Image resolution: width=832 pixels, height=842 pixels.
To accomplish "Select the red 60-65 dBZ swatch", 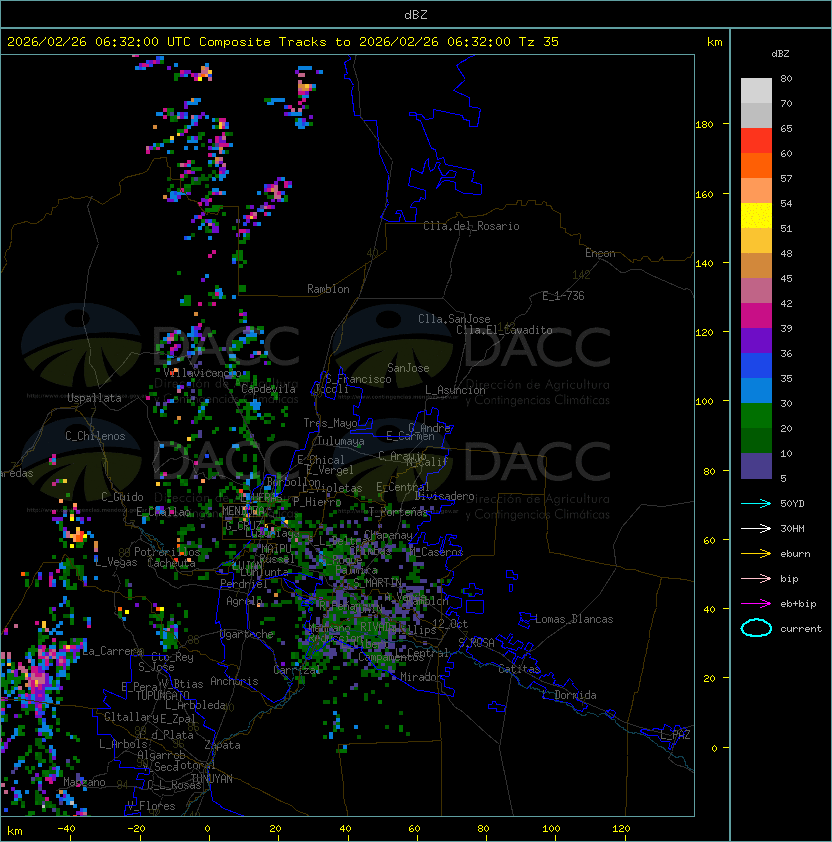I will coord(756,141).
